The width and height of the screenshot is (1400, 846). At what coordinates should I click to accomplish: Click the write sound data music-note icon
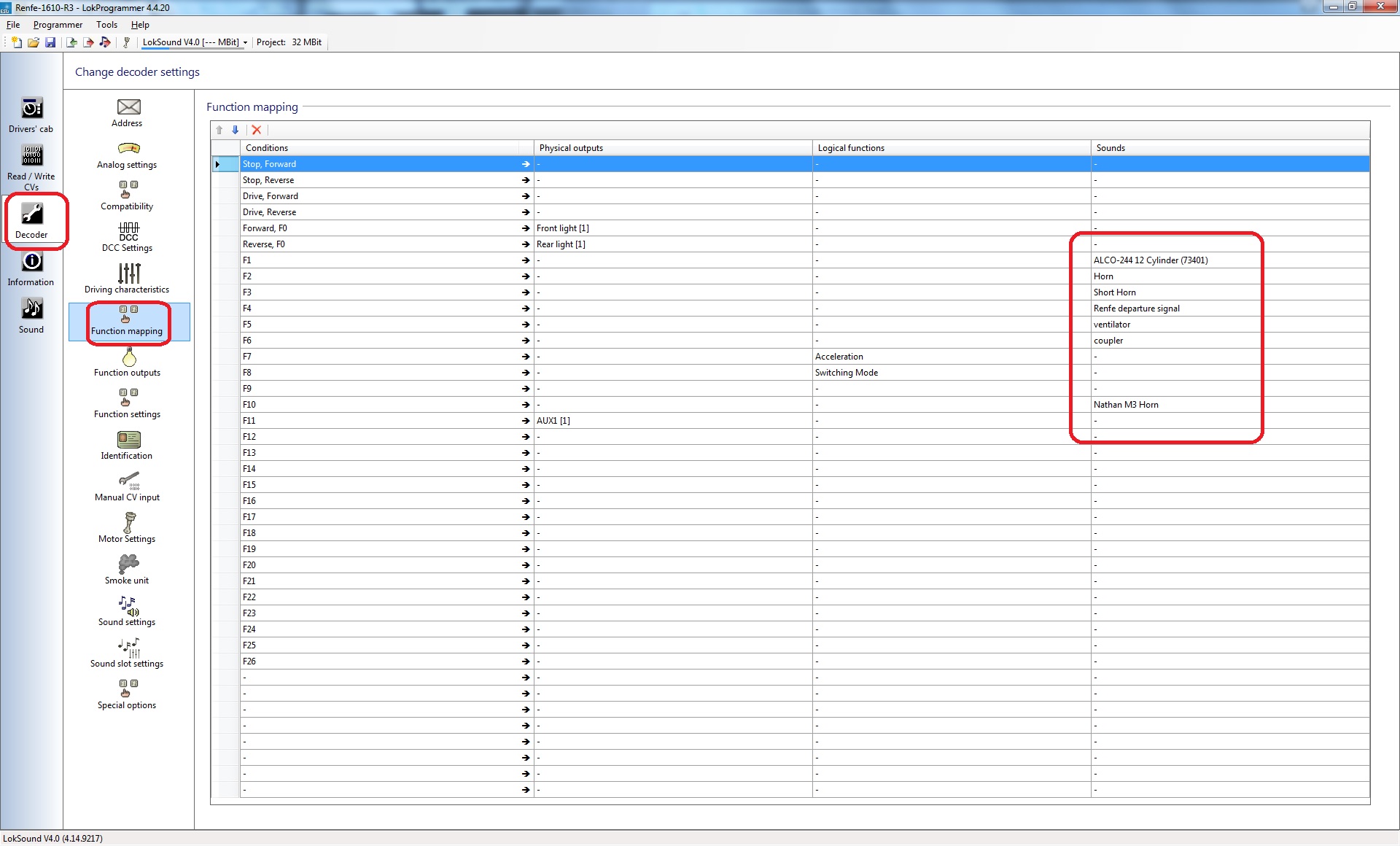105,42
